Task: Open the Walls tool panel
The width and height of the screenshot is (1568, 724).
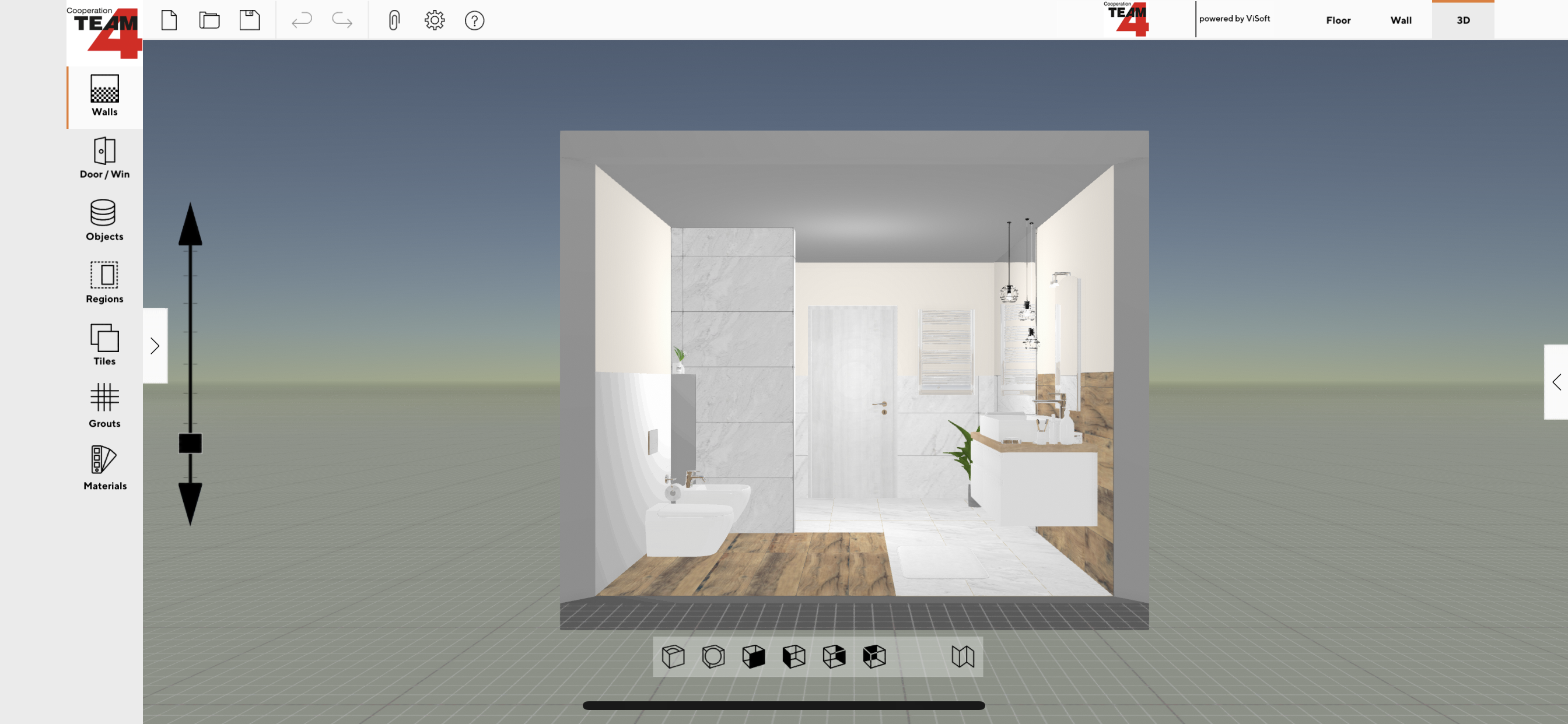Action: point(104,96)
